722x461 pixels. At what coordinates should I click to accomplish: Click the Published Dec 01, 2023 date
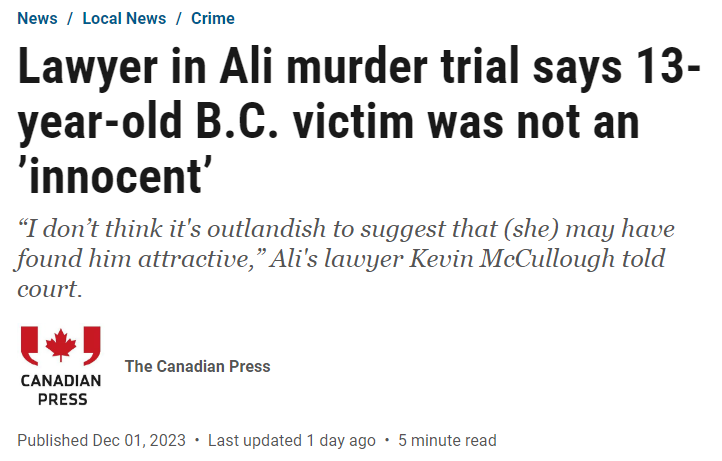click(101, 440)
